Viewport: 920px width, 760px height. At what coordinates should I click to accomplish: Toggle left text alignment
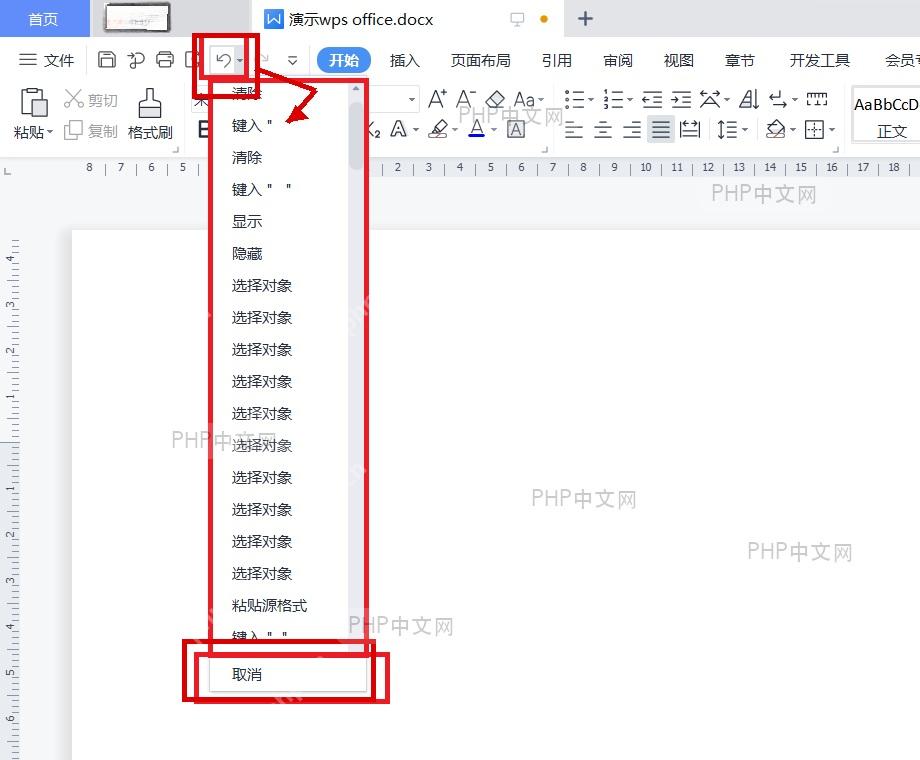574,129
